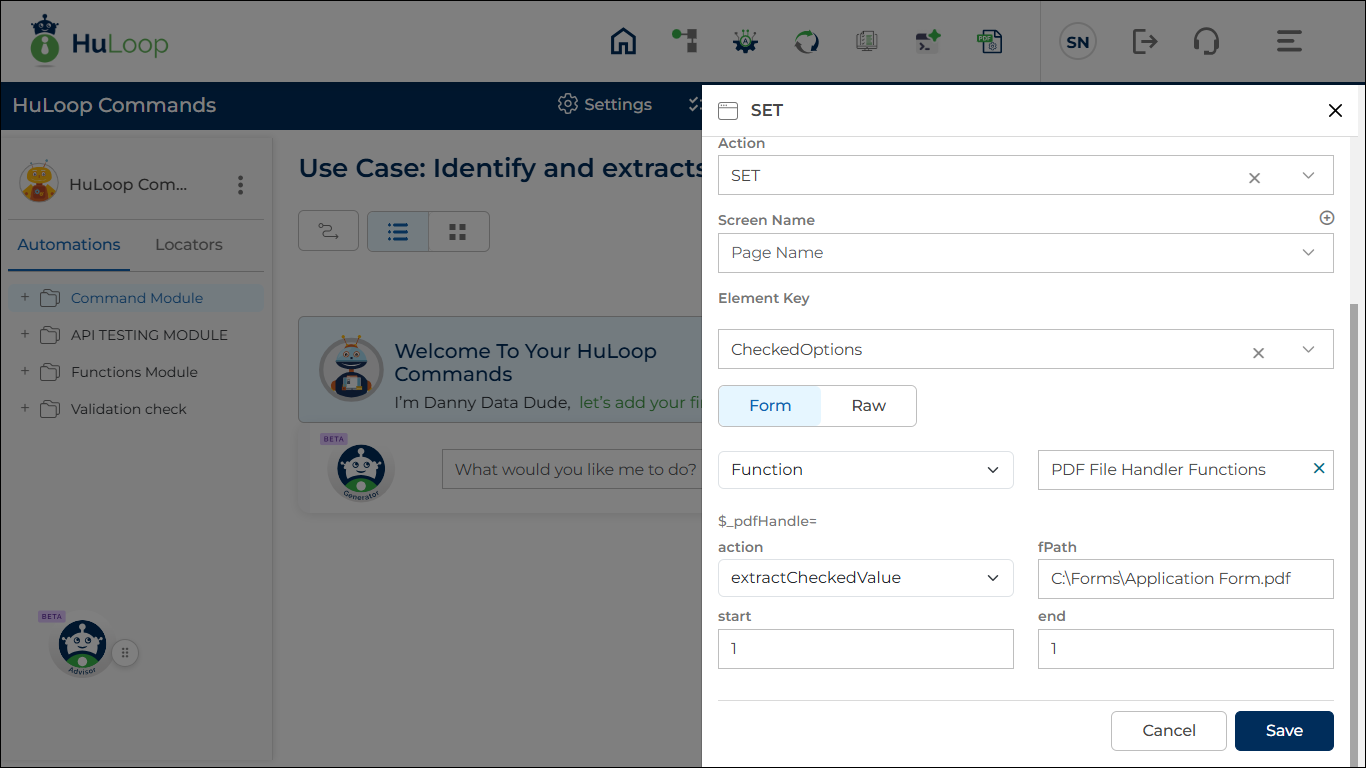Click the PDF settings icon in header
This screenshot has width=1366, height=768.
[x=989, y=42]
